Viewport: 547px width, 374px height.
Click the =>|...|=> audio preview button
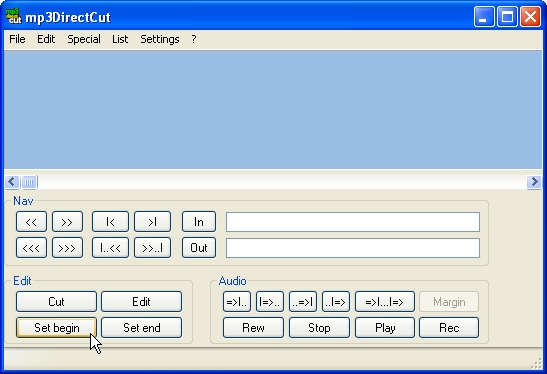(385, 301)
